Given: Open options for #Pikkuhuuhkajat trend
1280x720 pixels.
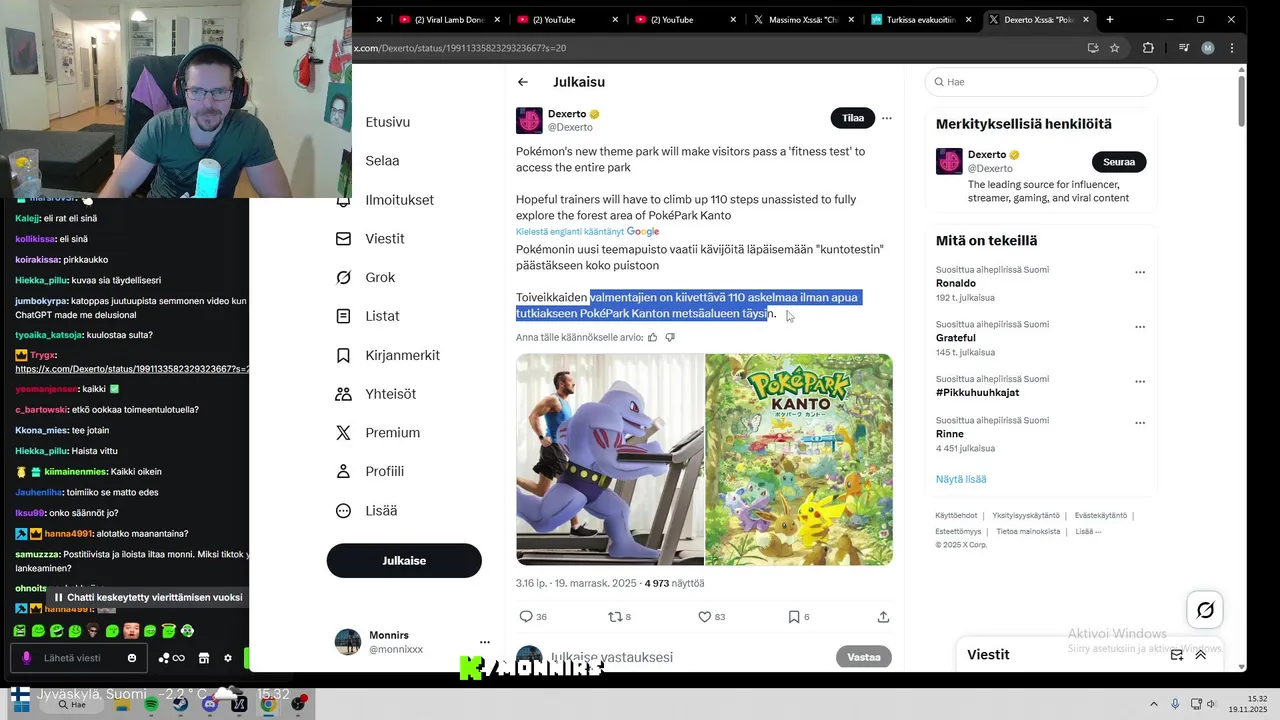Looking at the screenshot, I should coord(1140,382).
